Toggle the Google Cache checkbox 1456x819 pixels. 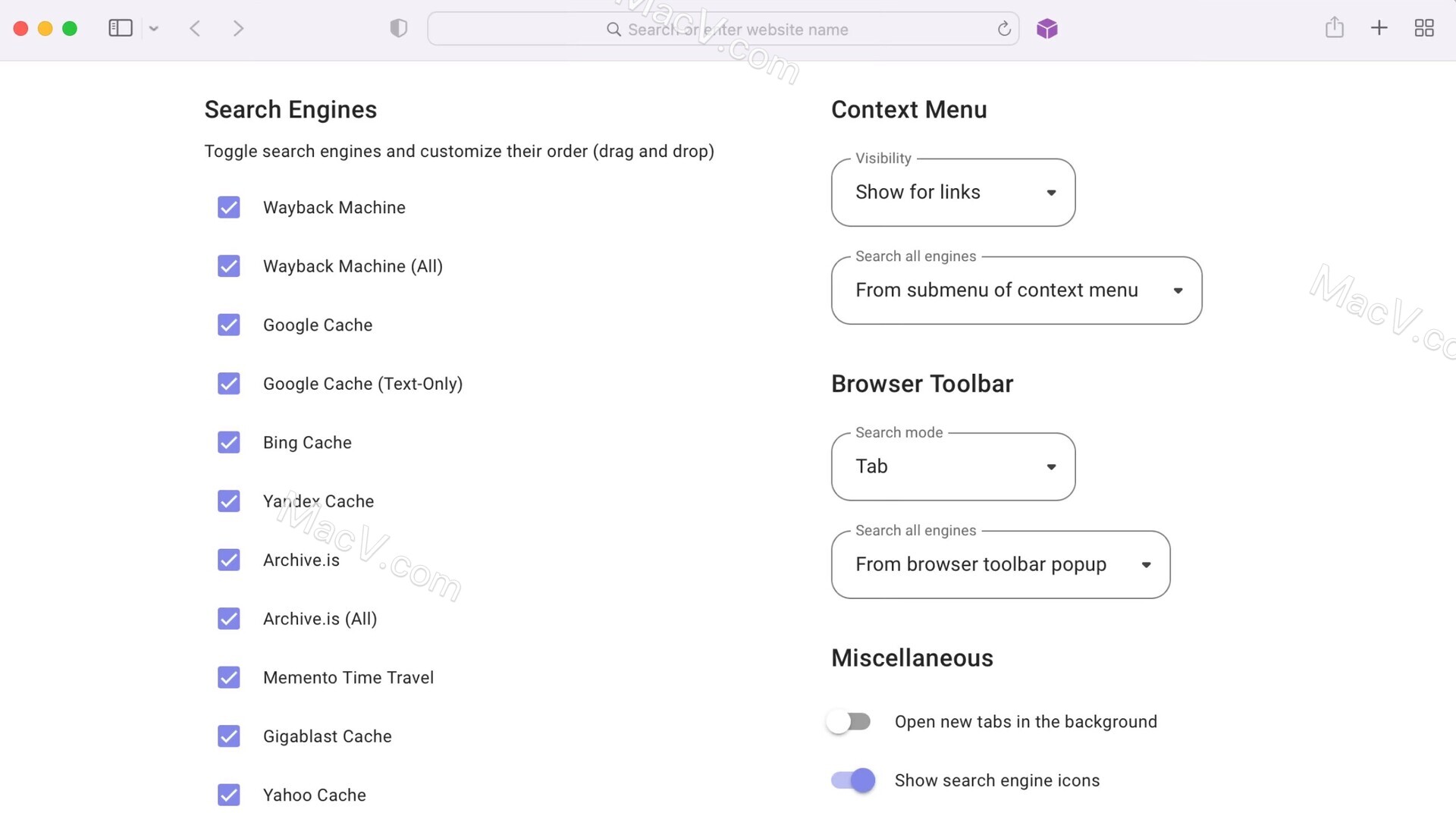pyautogui.click(x=229, y=325)
